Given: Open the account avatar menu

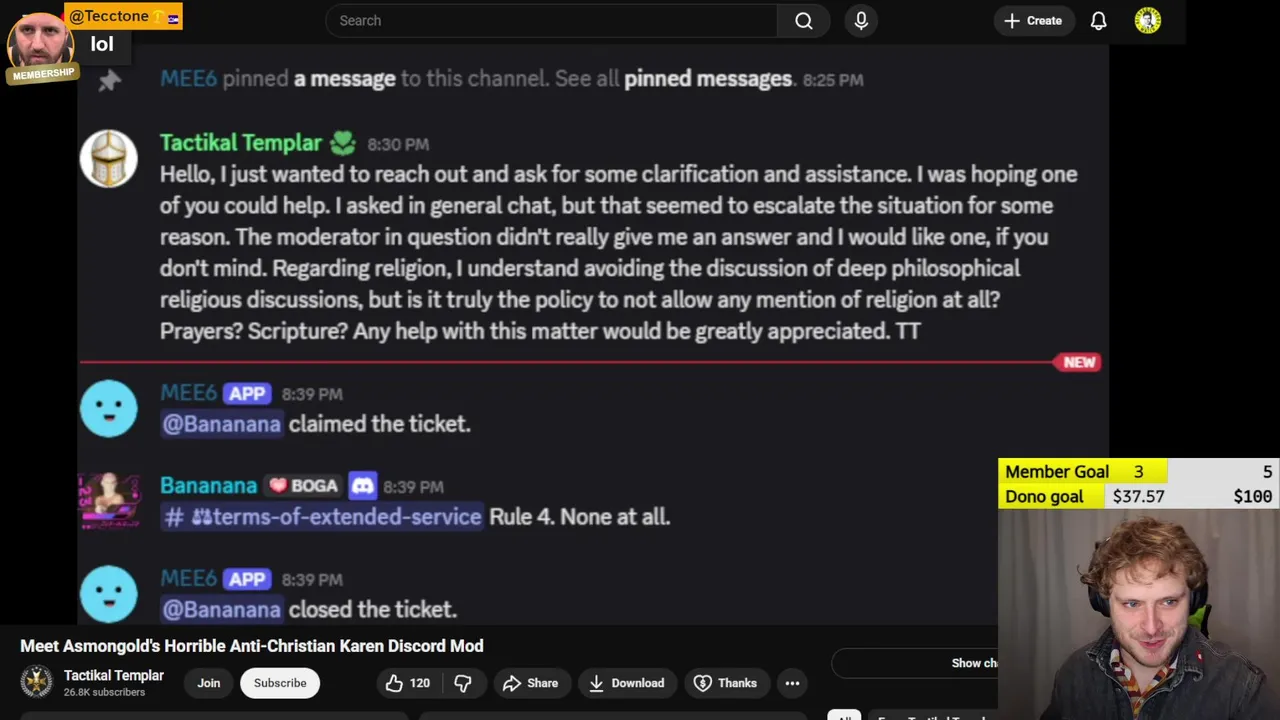Looking at the screenshot, I should click(1147, 21).
